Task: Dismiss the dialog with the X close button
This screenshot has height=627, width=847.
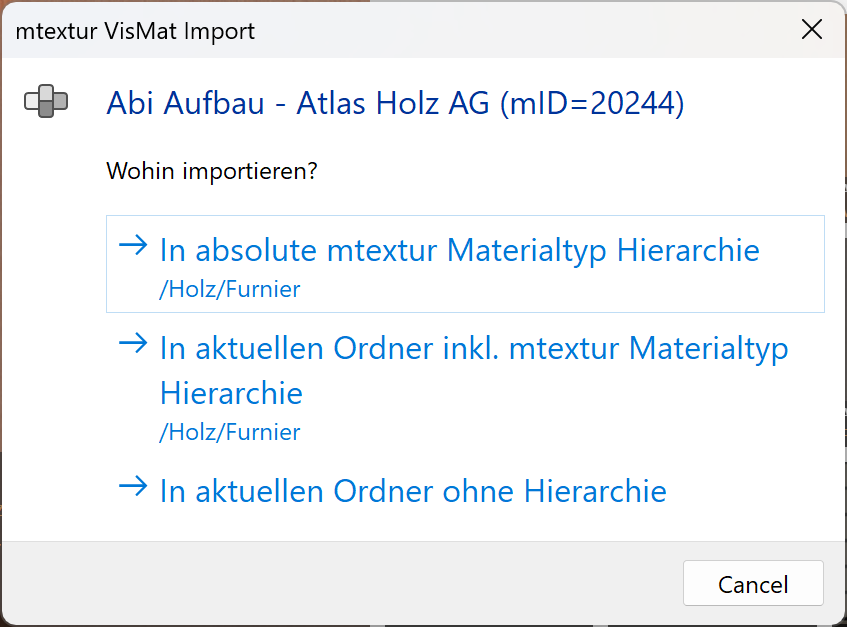Action: 812,30
